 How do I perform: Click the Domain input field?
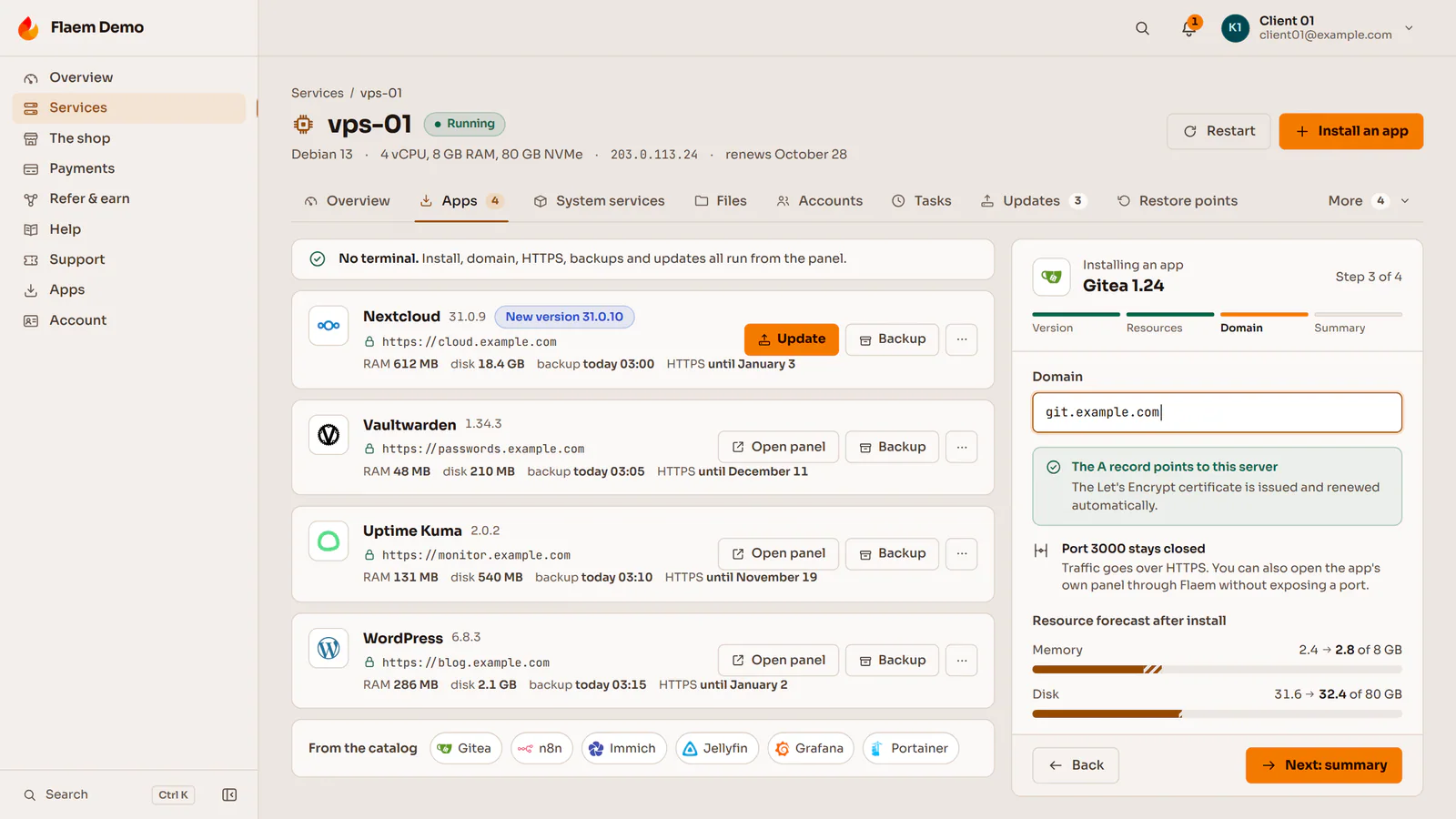(x=1217, y=412)
